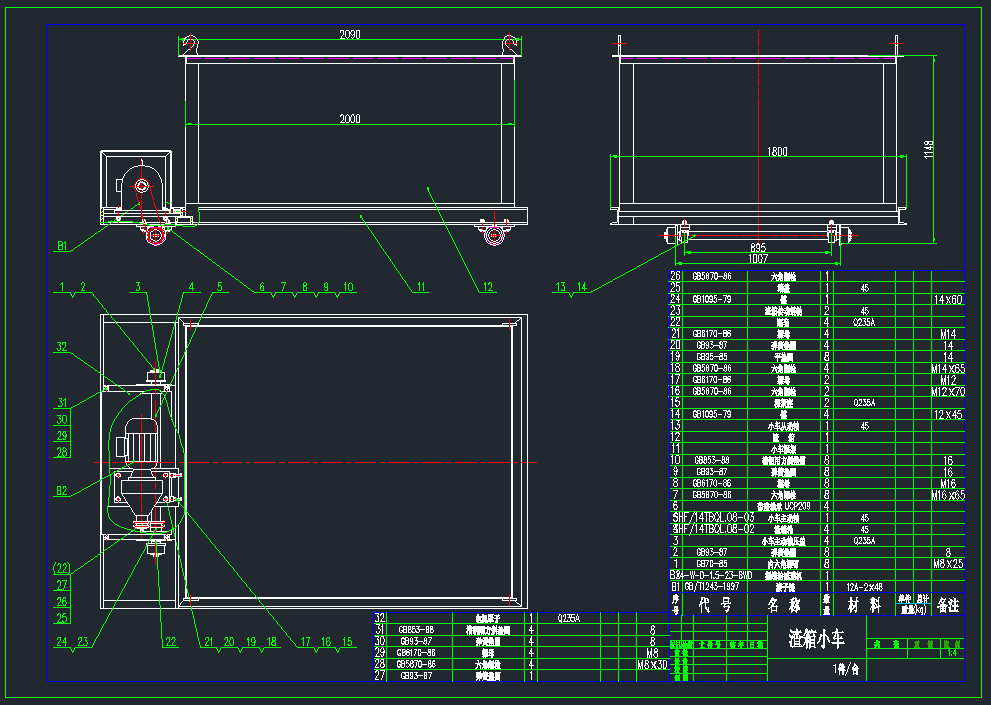The height and width of the screenshot is (705, 991).
Task: Click balloon number 32 in plan view
Action: [x=61, y=346]
